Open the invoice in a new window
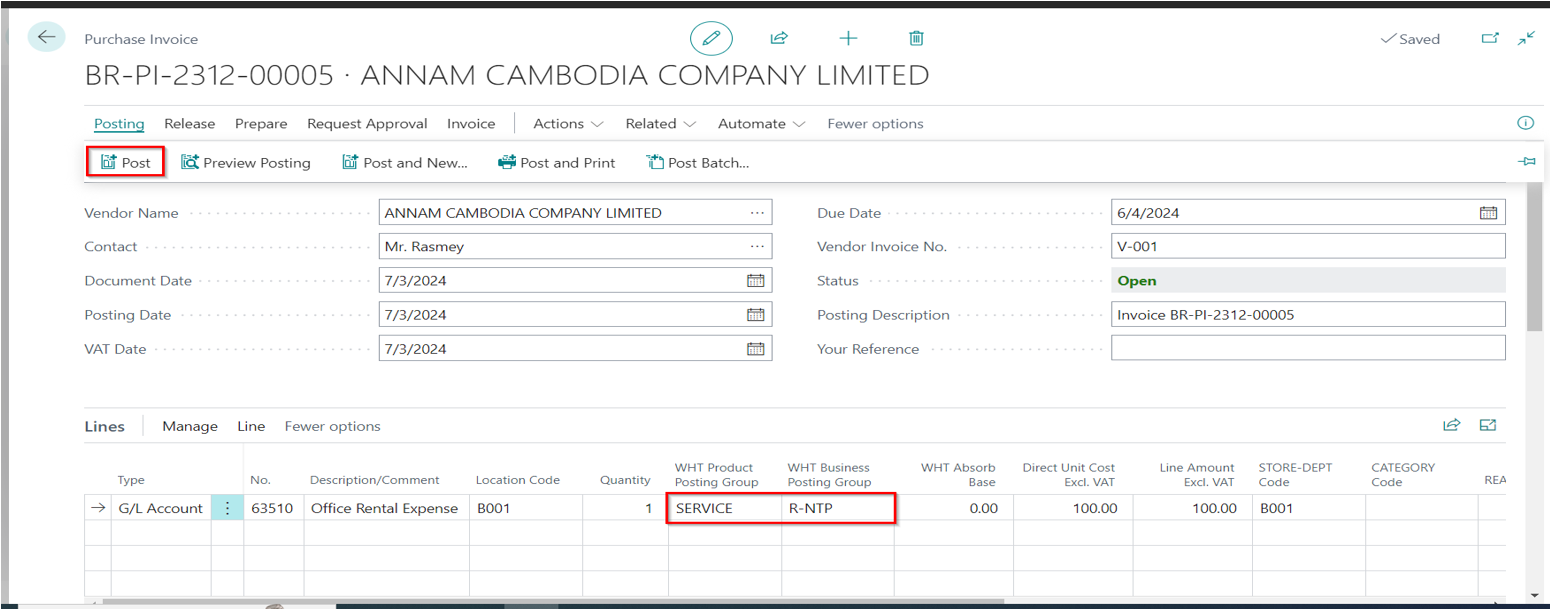 (1490, 39)
